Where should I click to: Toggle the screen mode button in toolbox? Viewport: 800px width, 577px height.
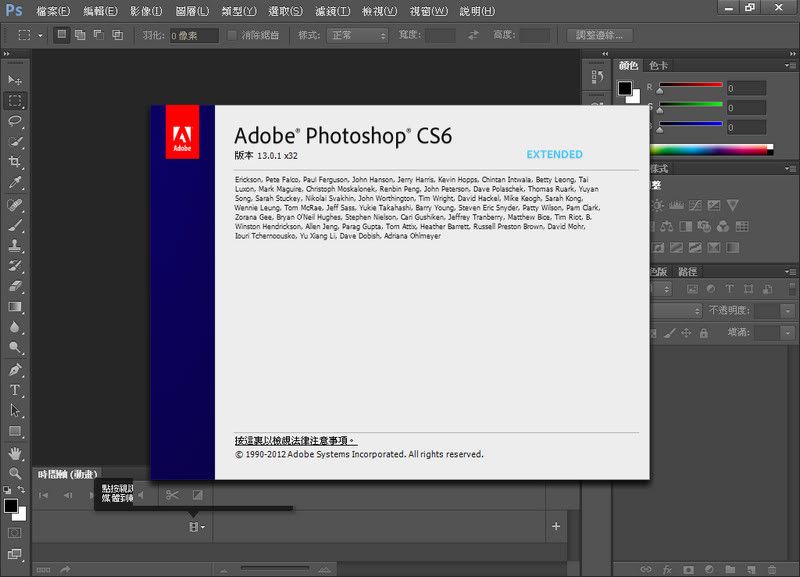pos(15,554)
